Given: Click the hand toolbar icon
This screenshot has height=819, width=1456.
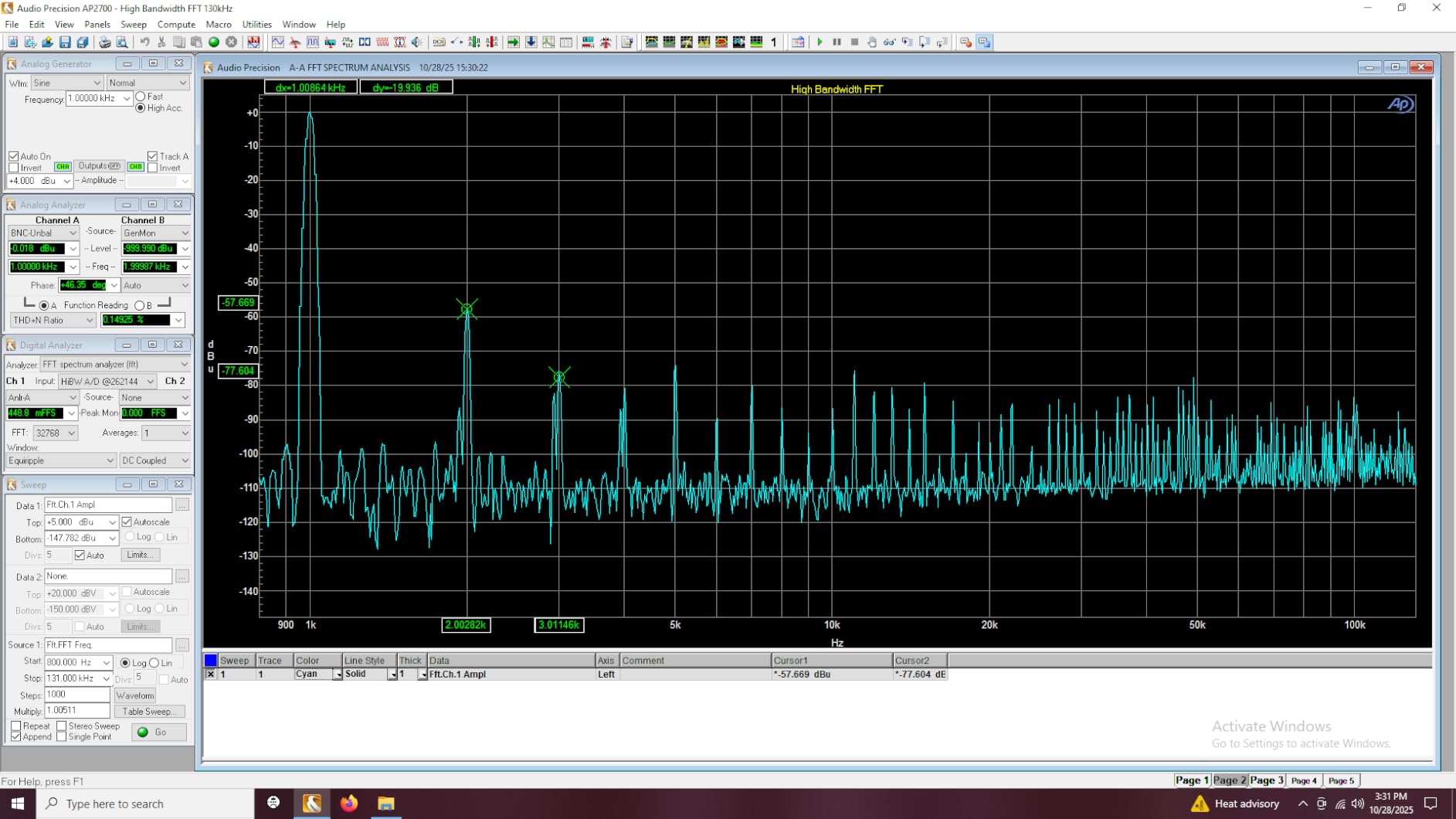Looking at the screenshot, I should (x=871, y=42).
